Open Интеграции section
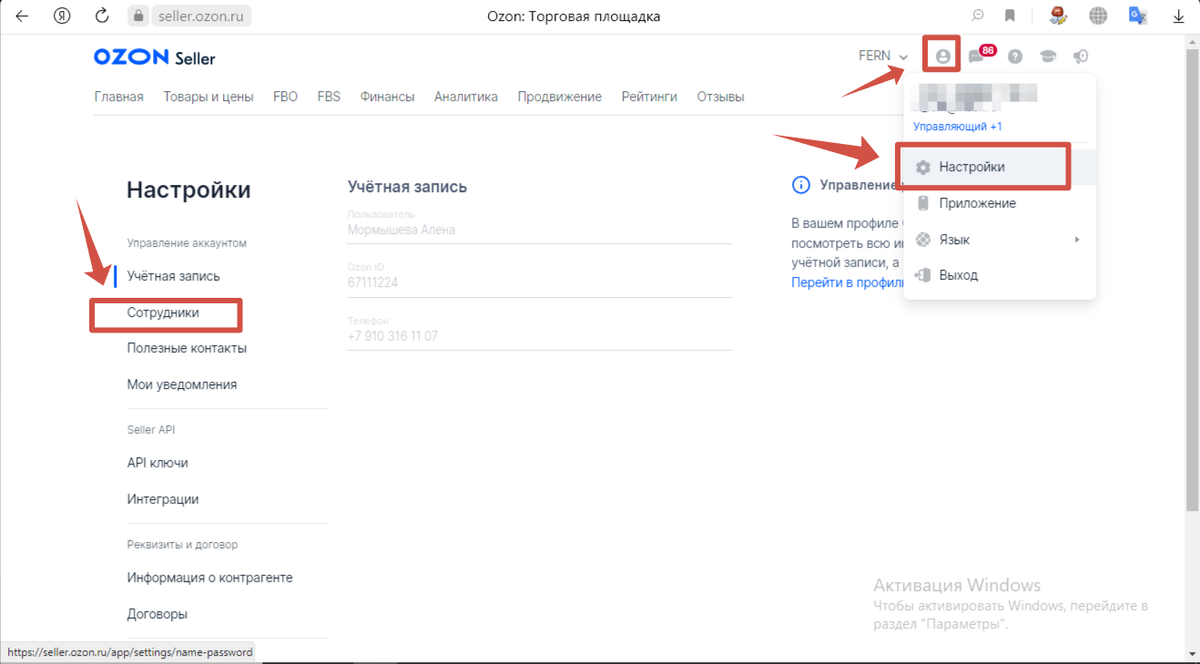 click(x=163, y=499)
